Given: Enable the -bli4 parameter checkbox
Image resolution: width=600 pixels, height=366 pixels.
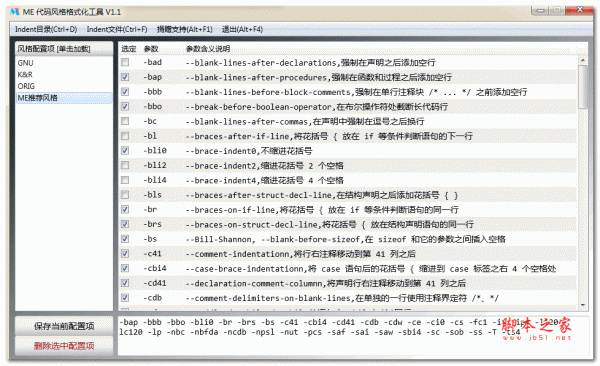Looking at the screenshot, I should (x=125, y=180).
